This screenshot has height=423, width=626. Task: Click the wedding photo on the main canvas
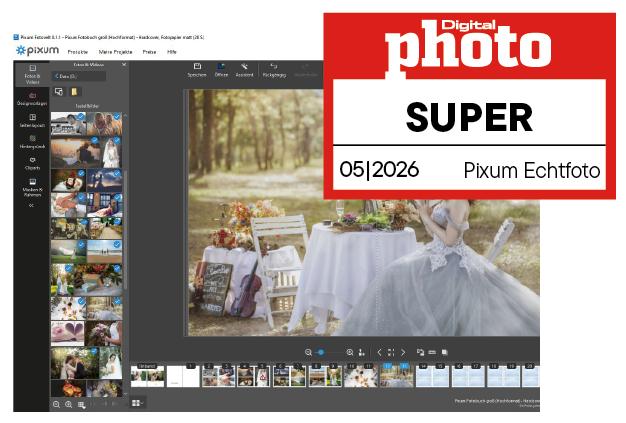363,212
